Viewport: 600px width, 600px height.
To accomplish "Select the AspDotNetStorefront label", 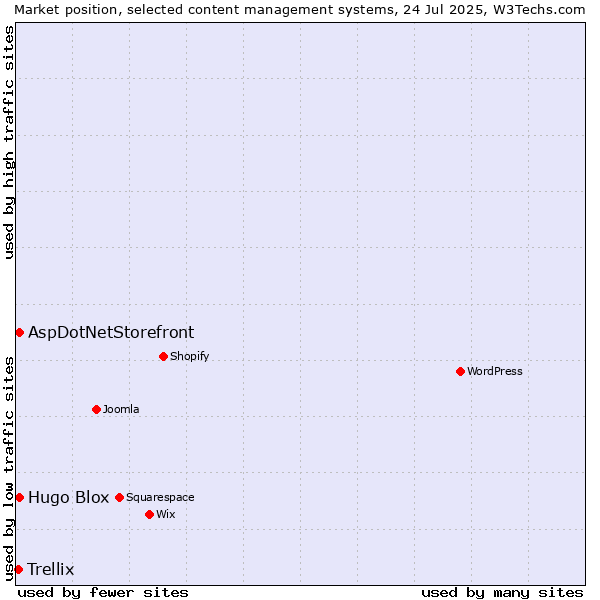I will click(x=111, y=333).
